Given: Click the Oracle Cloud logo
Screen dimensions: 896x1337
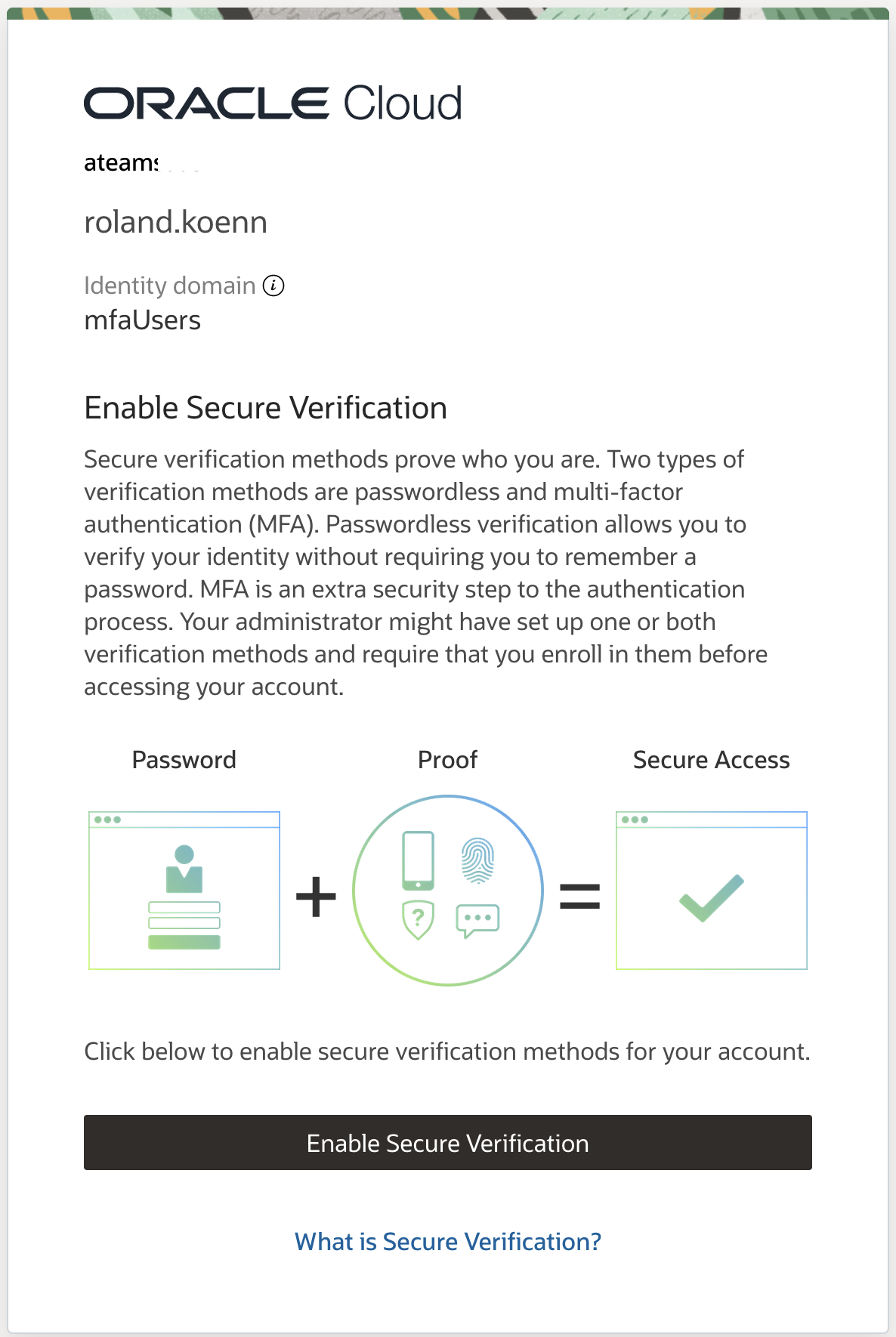Looking at the screenshot, I should tap(273, 103).
